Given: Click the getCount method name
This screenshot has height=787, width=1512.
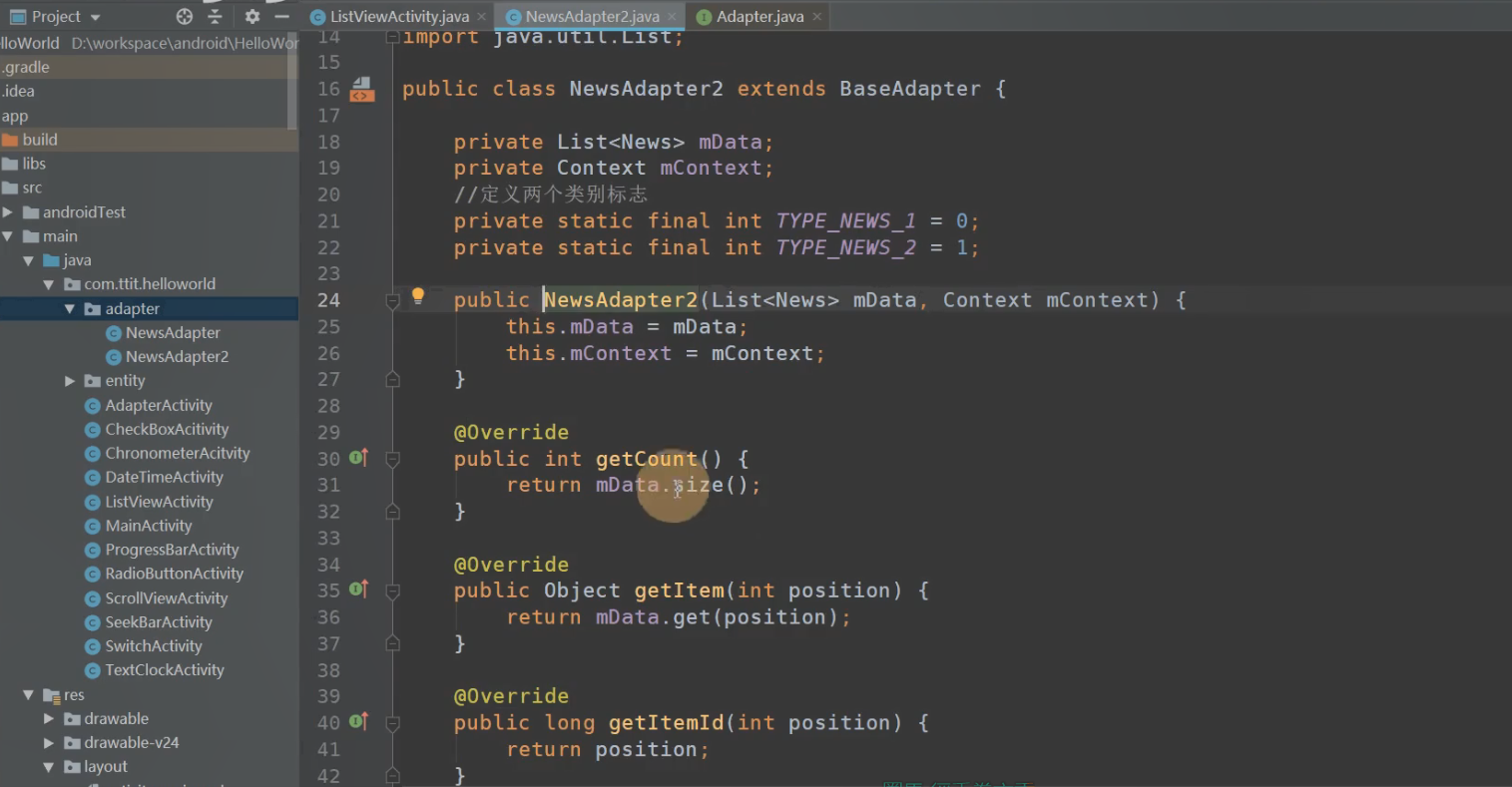Looking at the screenshot, I should [647, 459].
